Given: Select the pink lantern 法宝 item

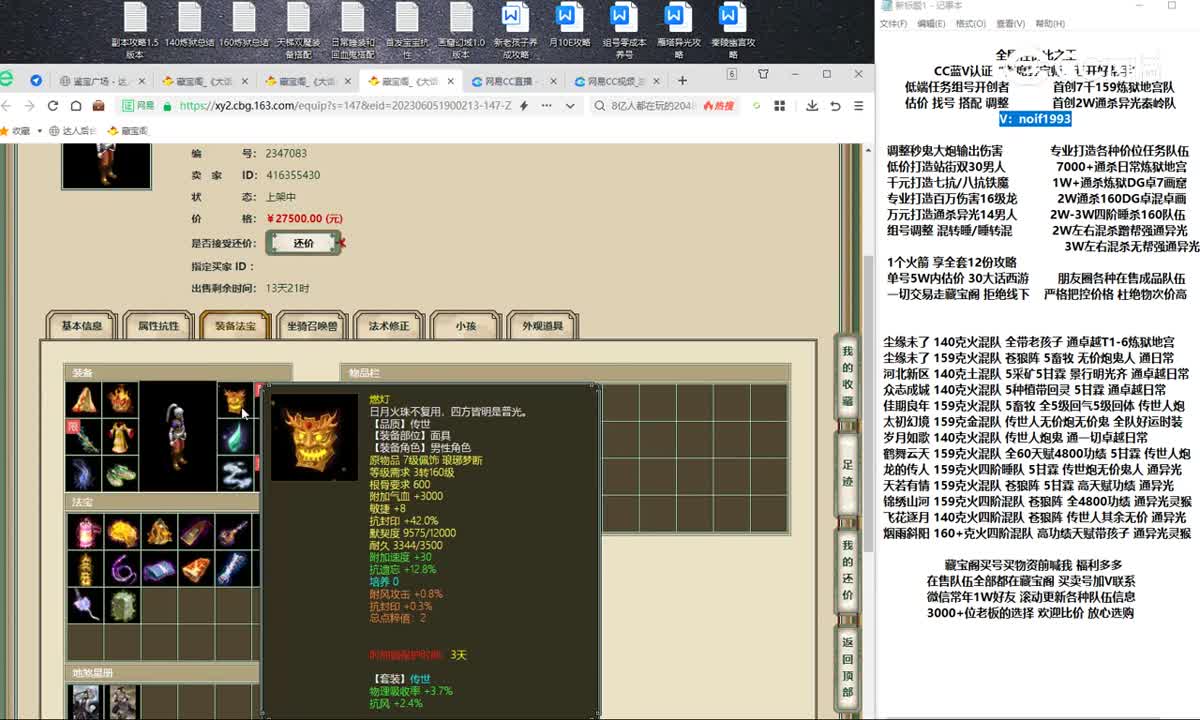Looking at the screenshot, I should 84,532.
